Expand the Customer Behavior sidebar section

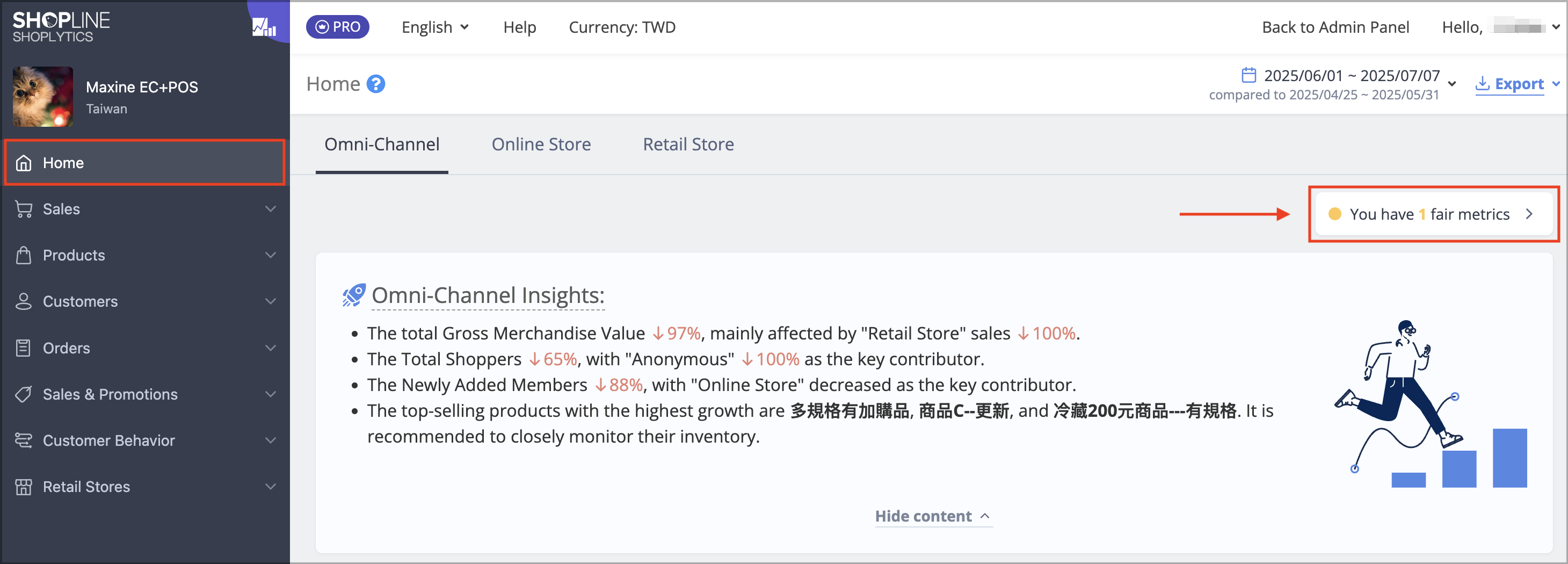144,440
